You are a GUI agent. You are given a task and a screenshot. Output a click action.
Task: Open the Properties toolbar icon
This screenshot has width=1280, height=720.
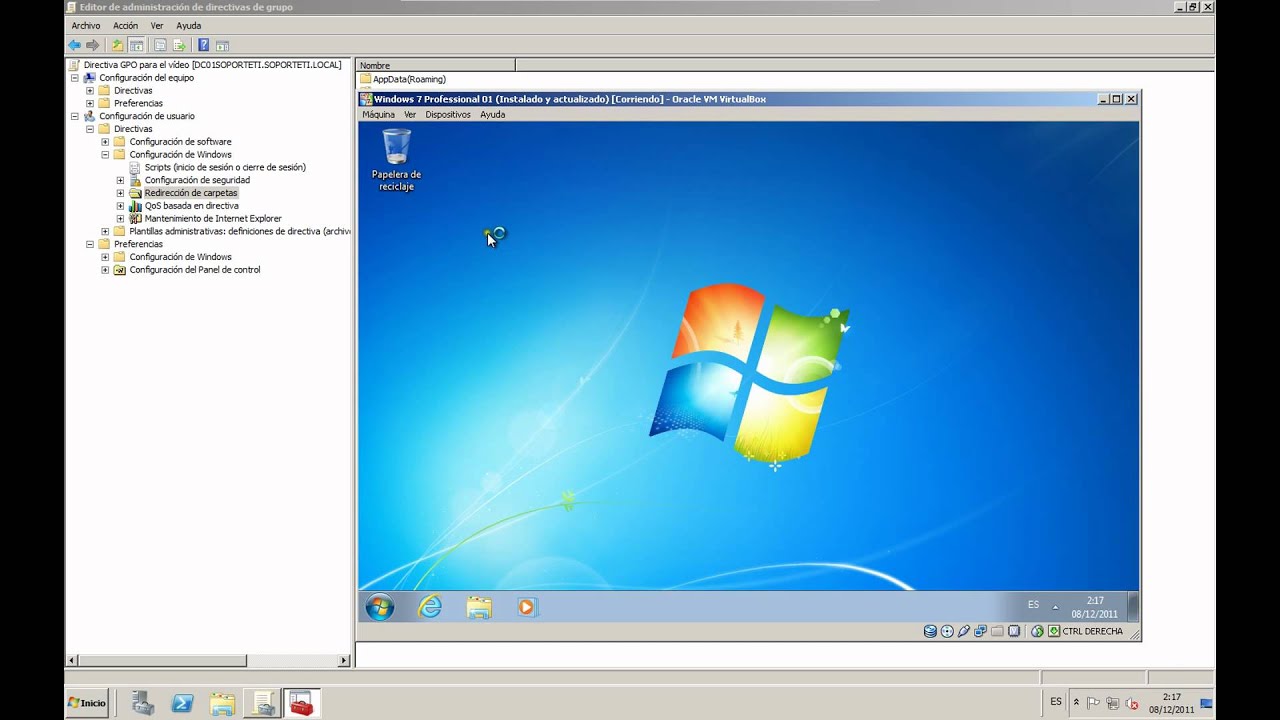(160, 45)
